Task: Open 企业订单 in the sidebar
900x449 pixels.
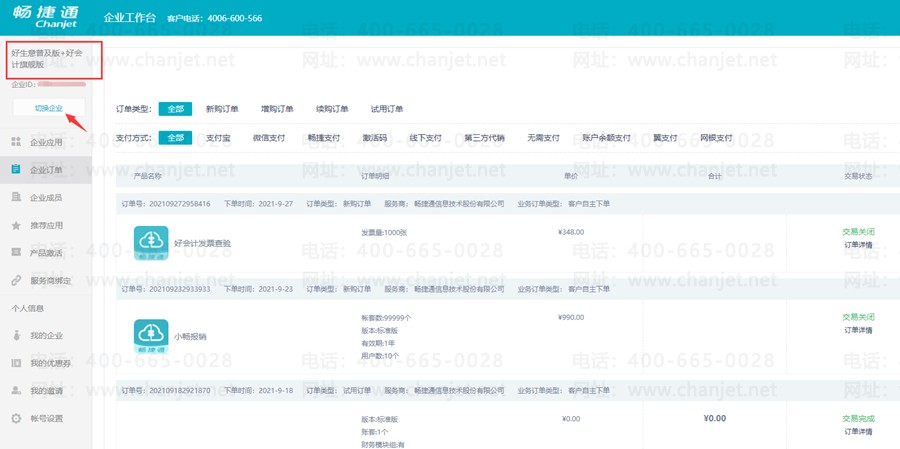Action: pos(46,169)
